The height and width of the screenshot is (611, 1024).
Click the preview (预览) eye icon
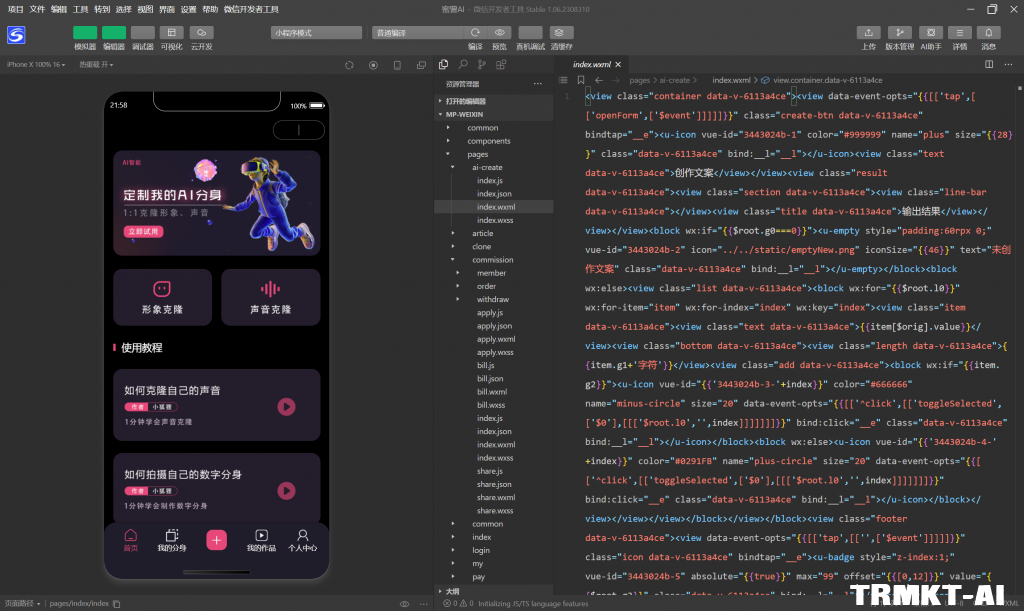(500, 33)
